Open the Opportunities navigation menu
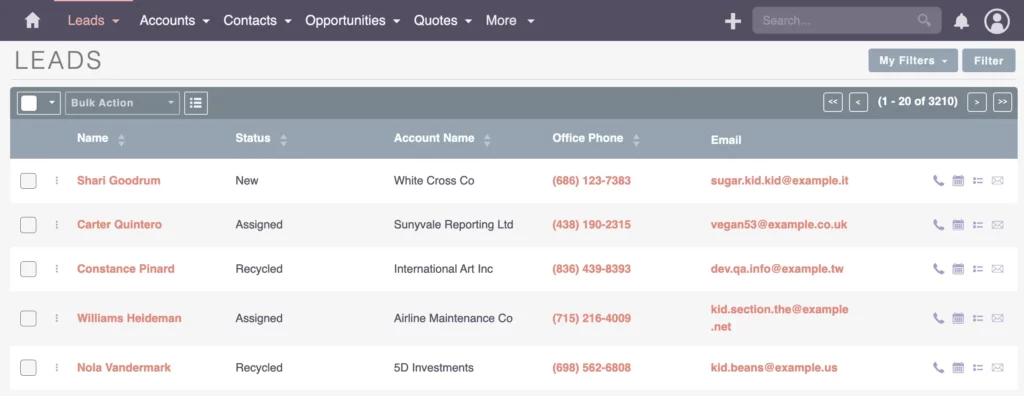Screen dimensions: 1024x396 pos(353,20)
